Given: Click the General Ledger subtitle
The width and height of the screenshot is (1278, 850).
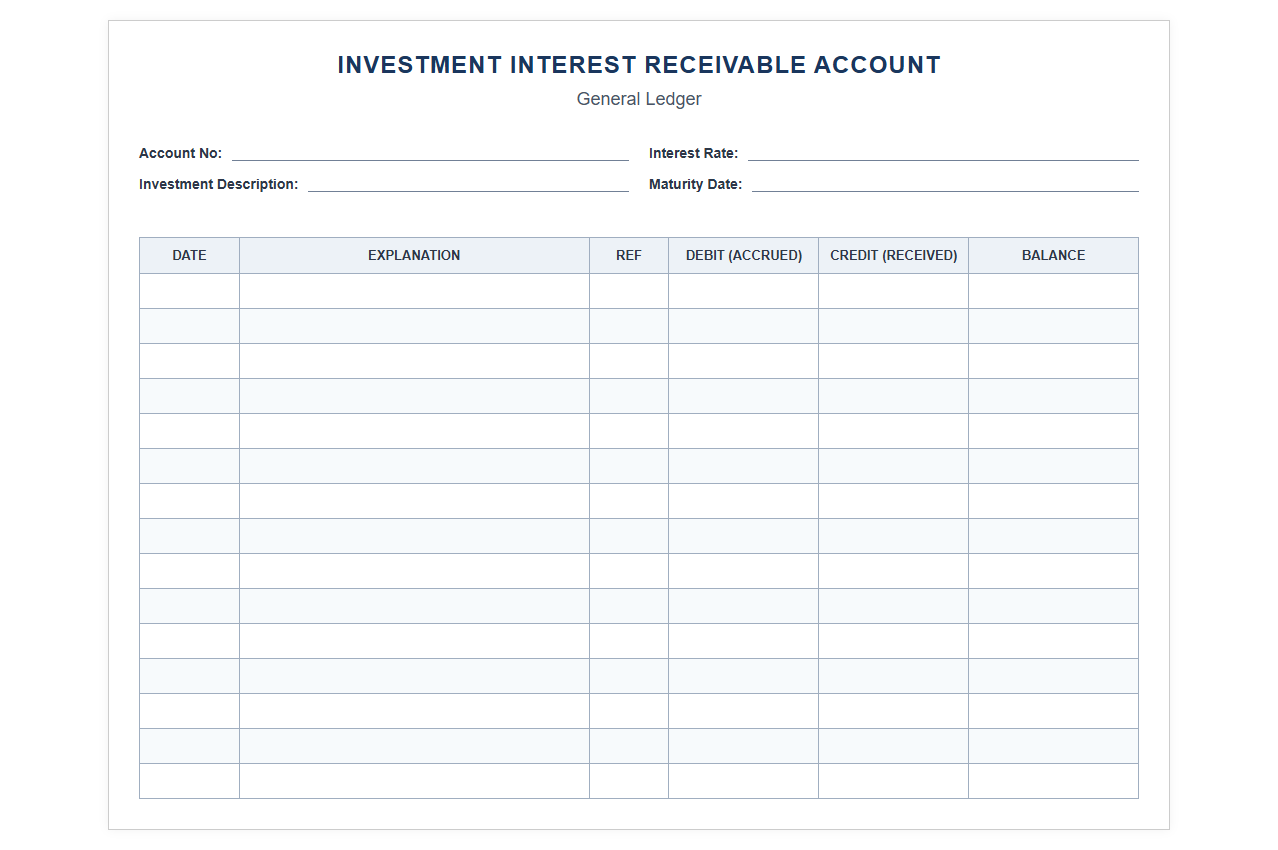Looking at the screenshot, I should coord(639,99).
